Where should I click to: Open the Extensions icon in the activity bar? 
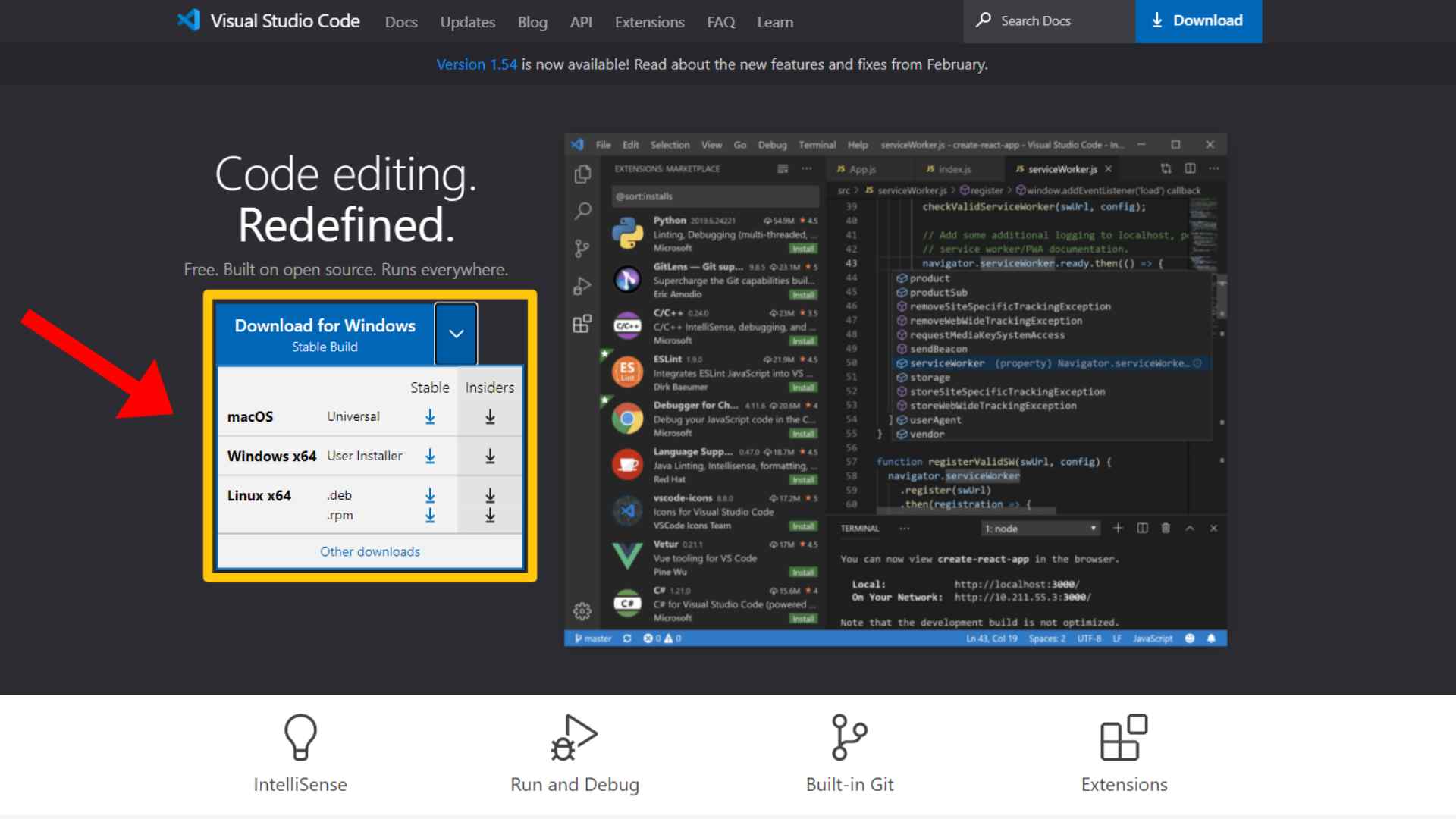coord(582,324)
